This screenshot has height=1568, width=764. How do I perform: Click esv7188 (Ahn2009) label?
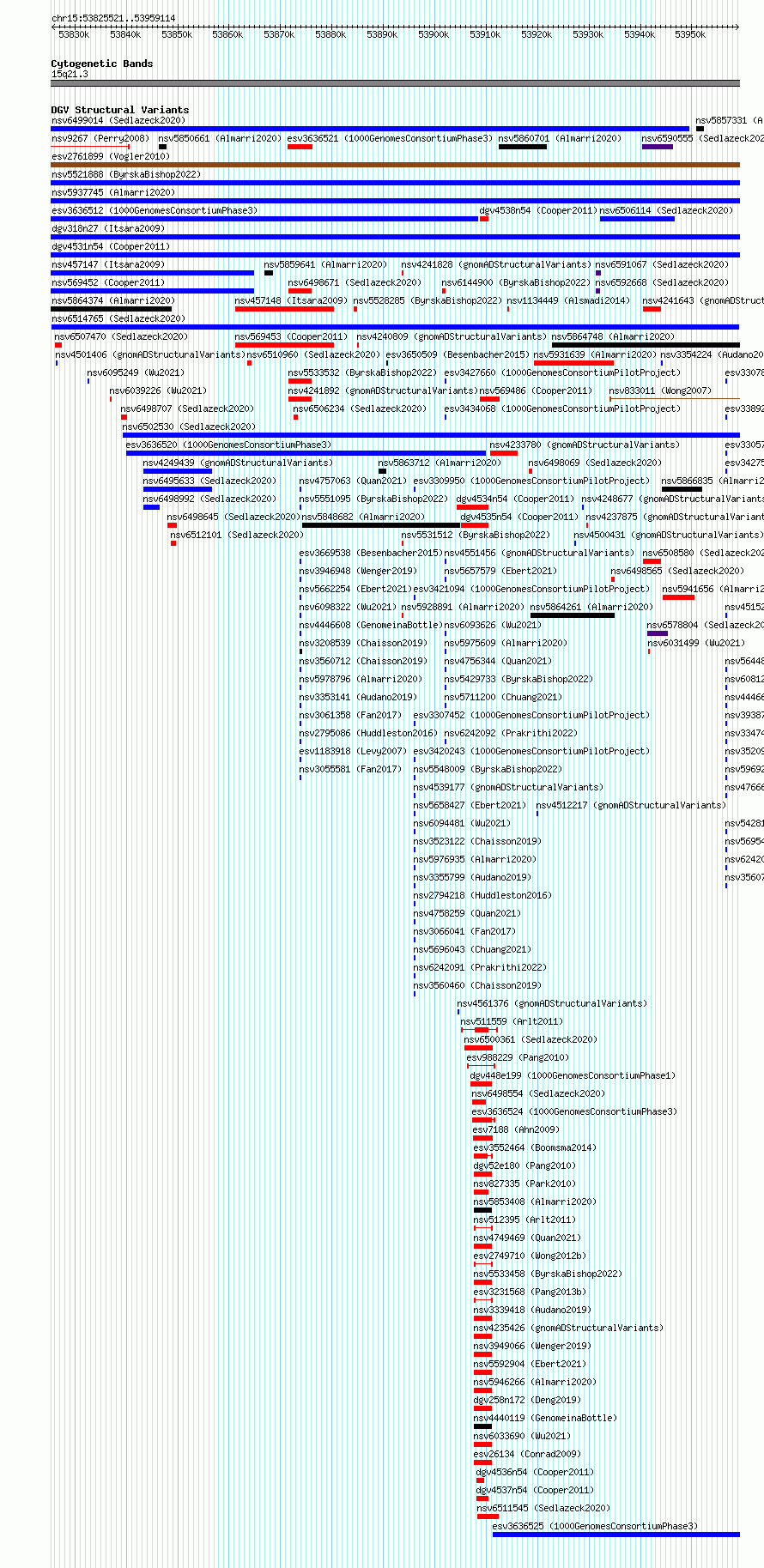click(517, 1129)
